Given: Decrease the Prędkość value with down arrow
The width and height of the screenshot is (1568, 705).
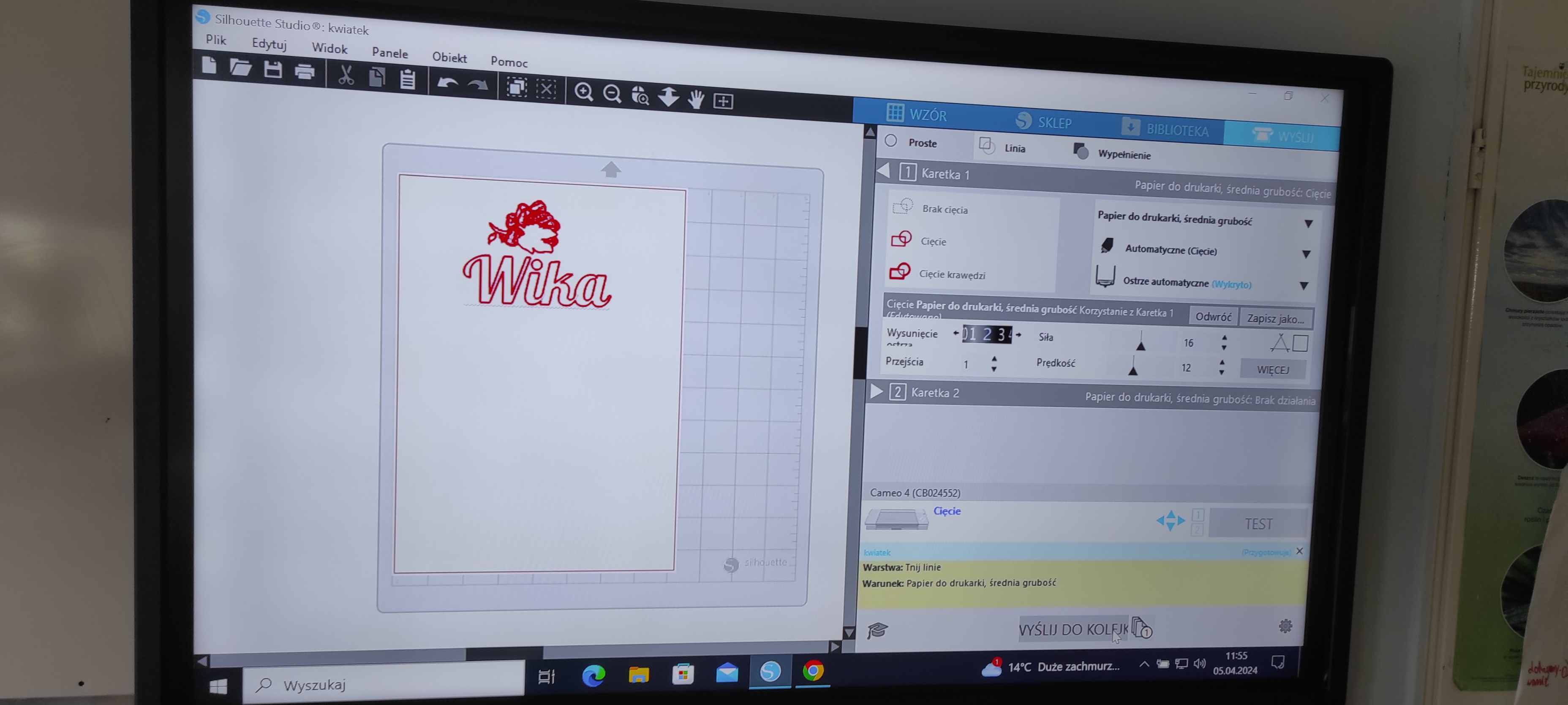Looking at the screenshot, I should (1221, 373).
